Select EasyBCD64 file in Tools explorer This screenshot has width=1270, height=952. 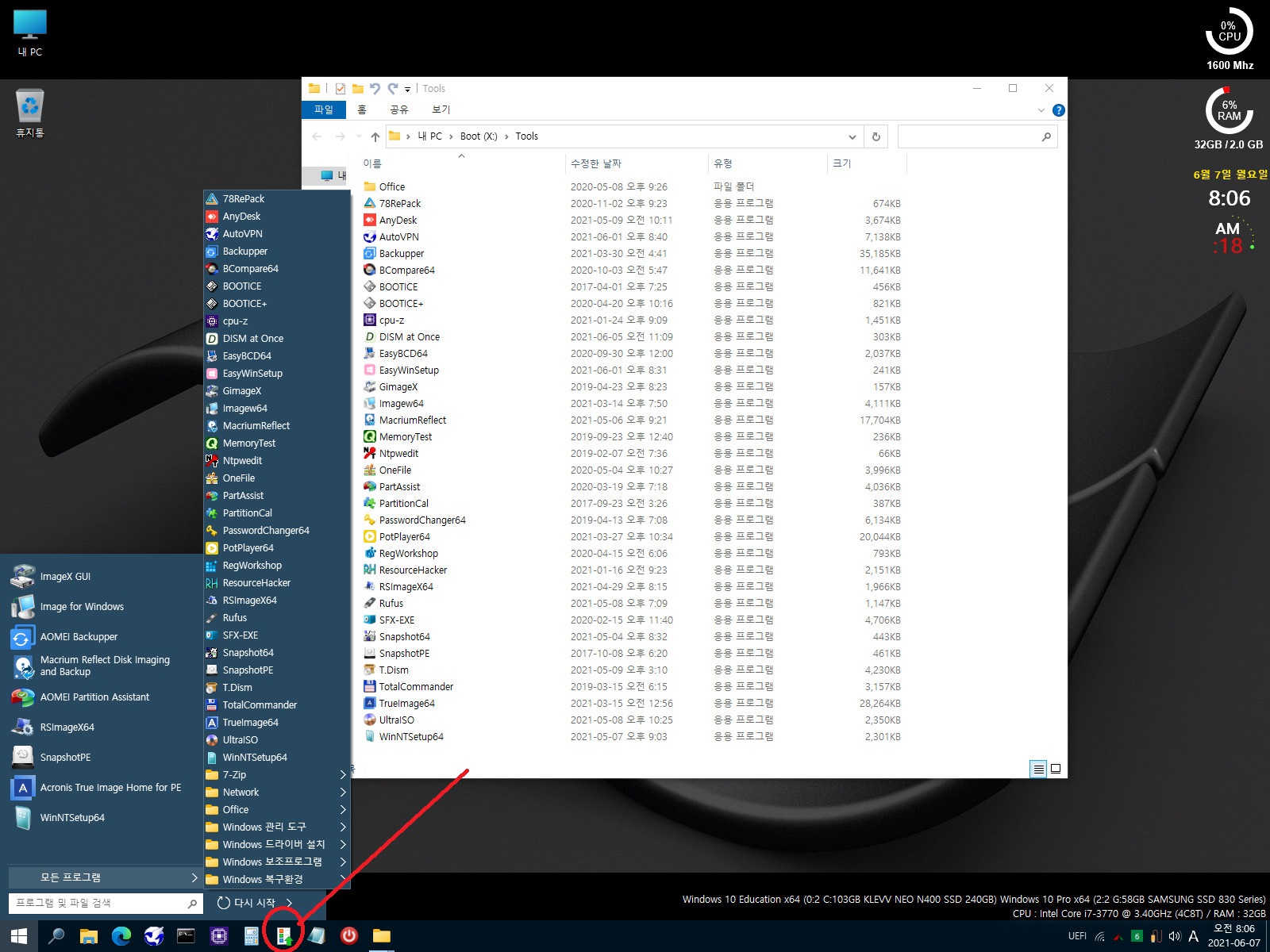(402, 354)
